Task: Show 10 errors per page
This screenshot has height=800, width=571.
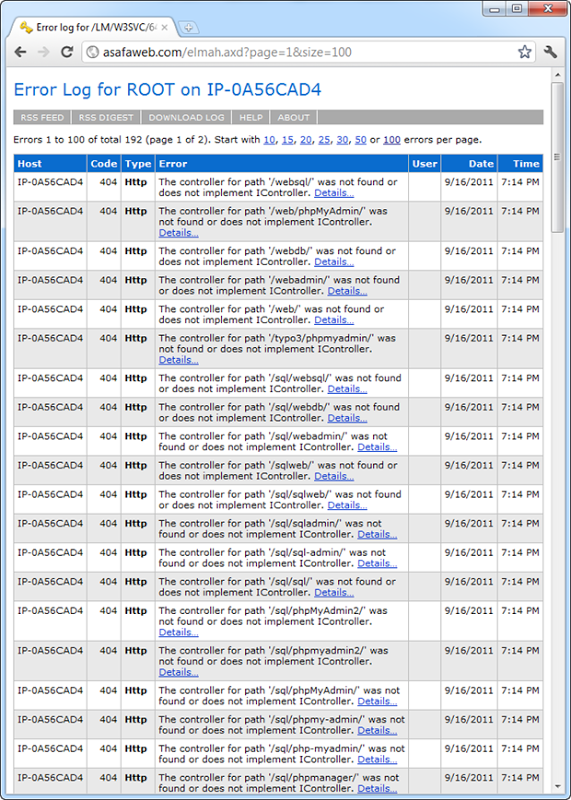Action: click(x=269, y=140)
